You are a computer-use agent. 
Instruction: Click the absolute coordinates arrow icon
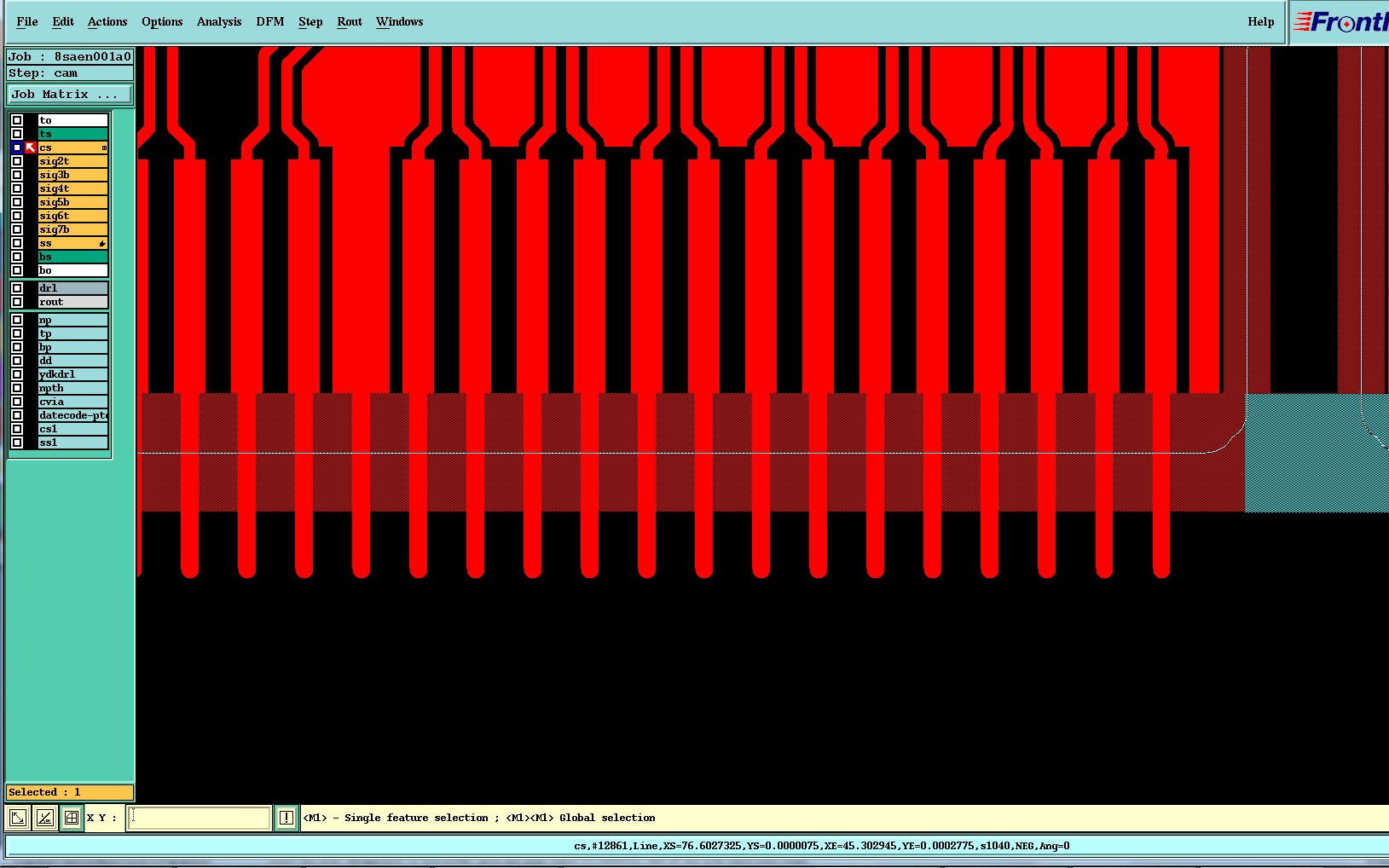pos(18,818)
